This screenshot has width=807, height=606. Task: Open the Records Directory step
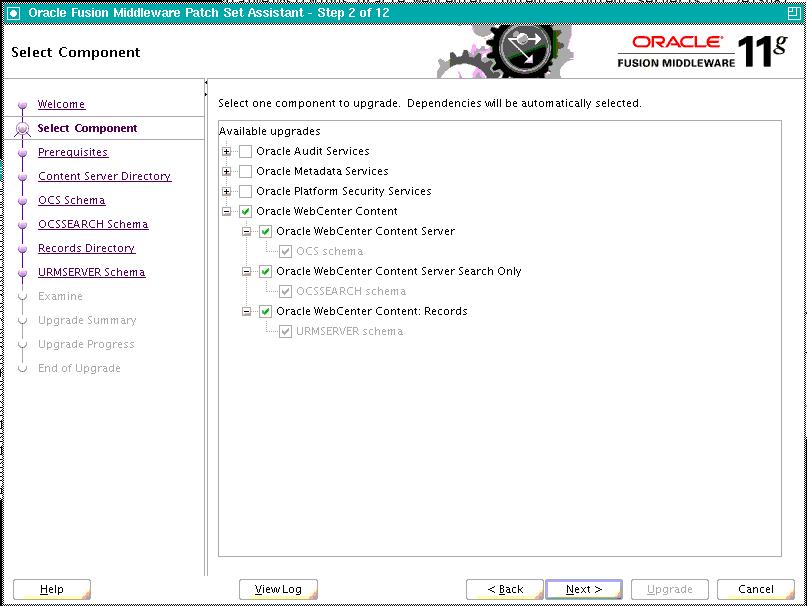click(86, 248)
